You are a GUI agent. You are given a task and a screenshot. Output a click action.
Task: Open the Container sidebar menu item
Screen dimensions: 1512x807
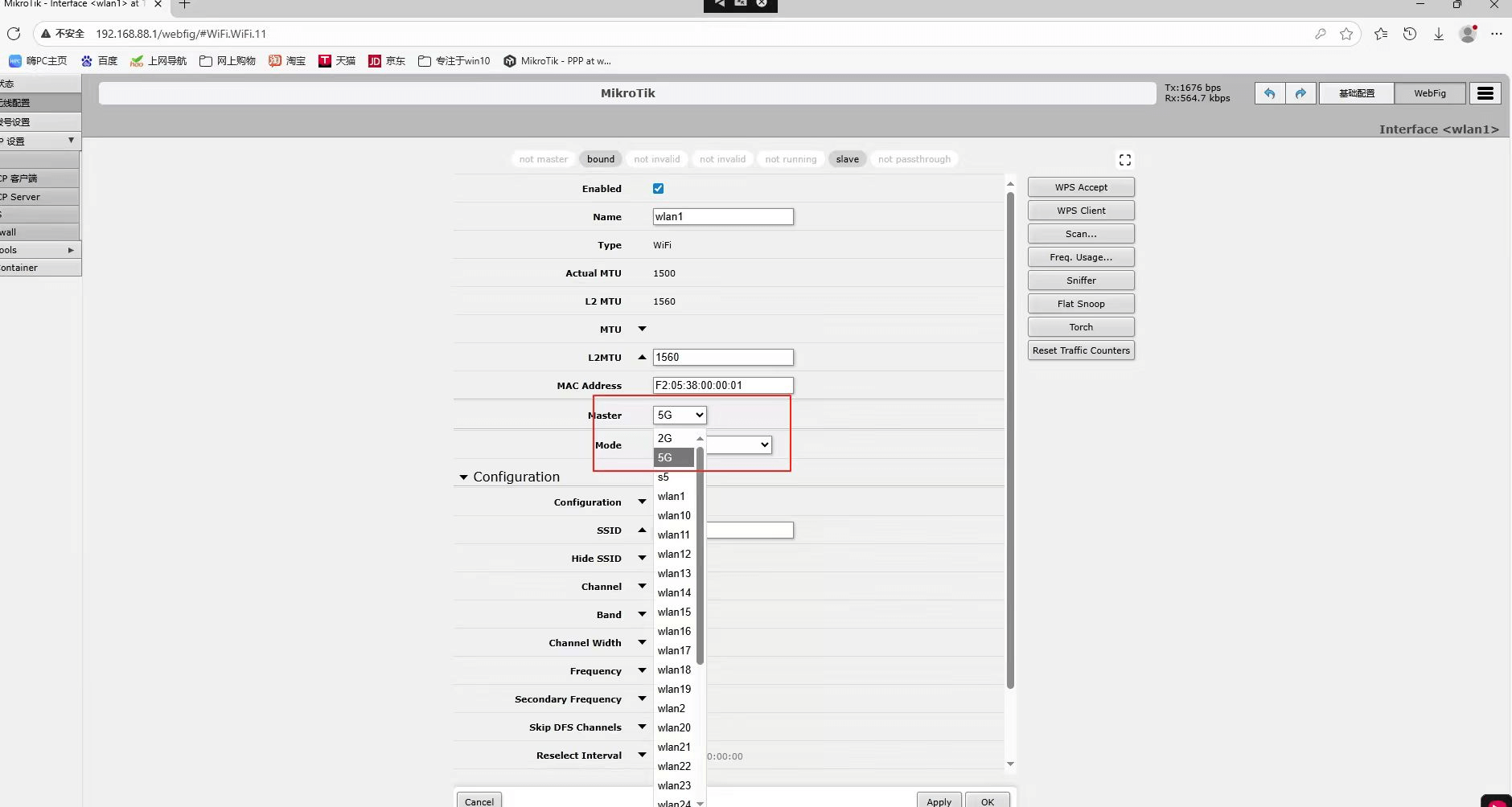(x=40, y=268)
